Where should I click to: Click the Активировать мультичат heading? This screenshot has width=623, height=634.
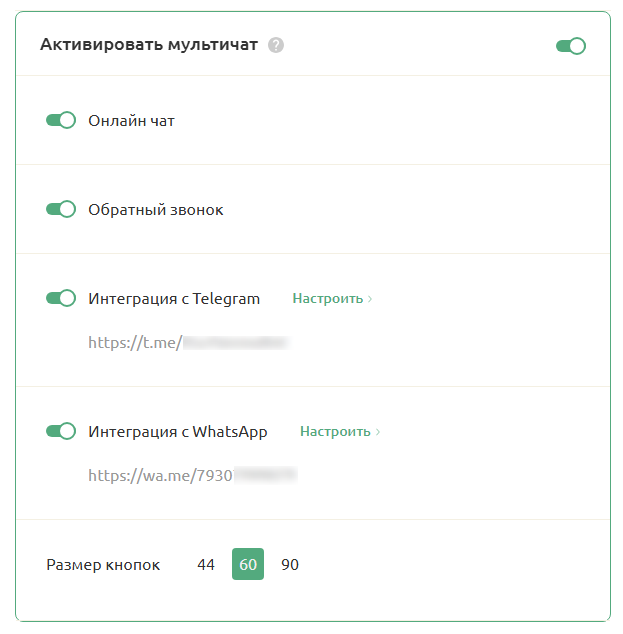point(149,45)
